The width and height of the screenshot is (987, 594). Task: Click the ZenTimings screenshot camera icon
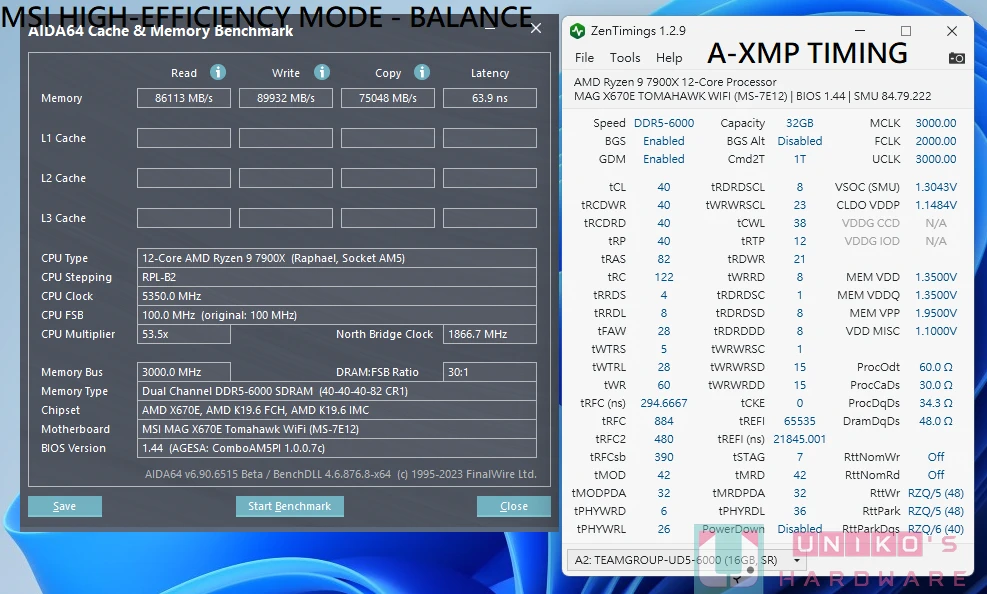(956, 58)
